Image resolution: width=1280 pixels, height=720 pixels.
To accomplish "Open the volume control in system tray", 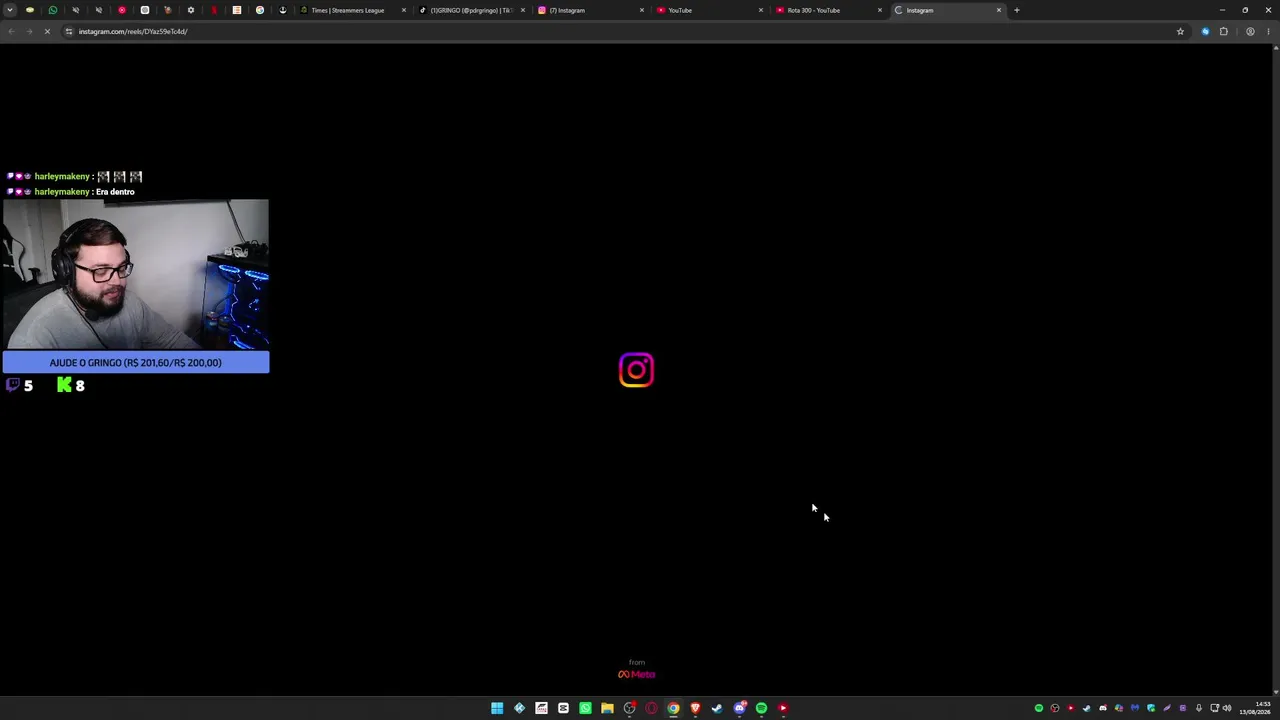I will 1227,708.
